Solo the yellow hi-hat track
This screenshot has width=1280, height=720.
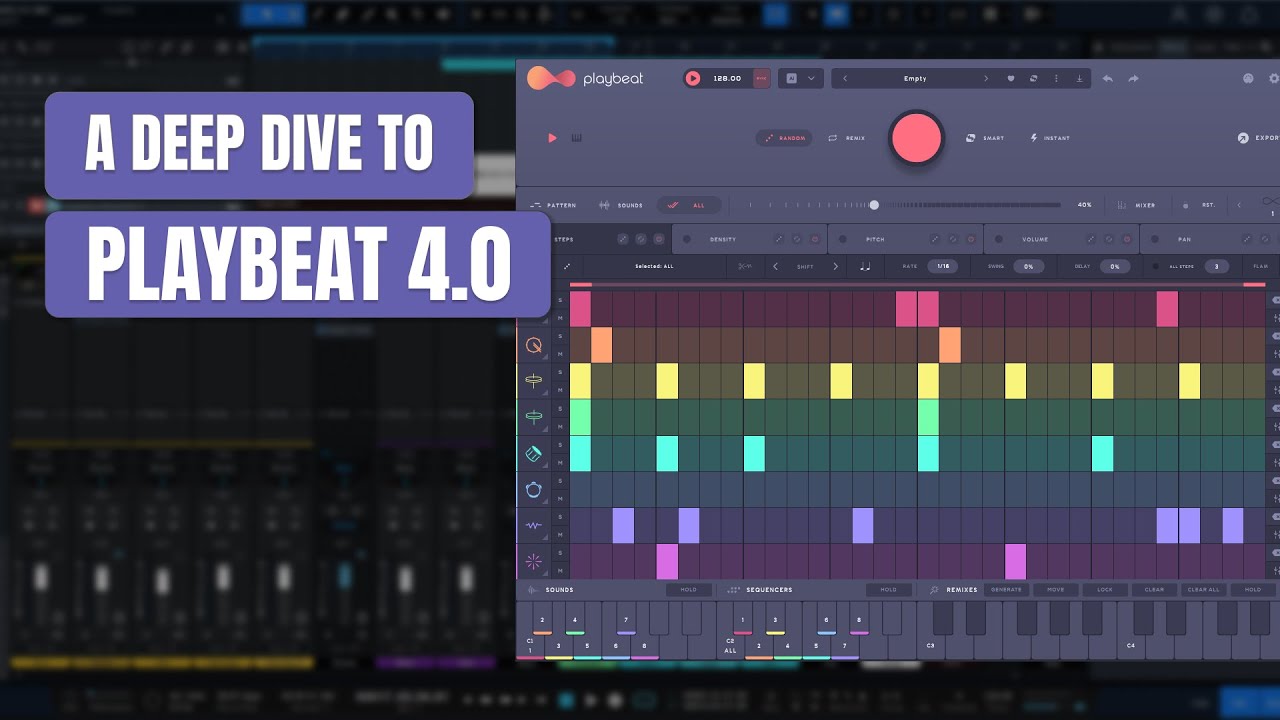(x=560, y=373)
